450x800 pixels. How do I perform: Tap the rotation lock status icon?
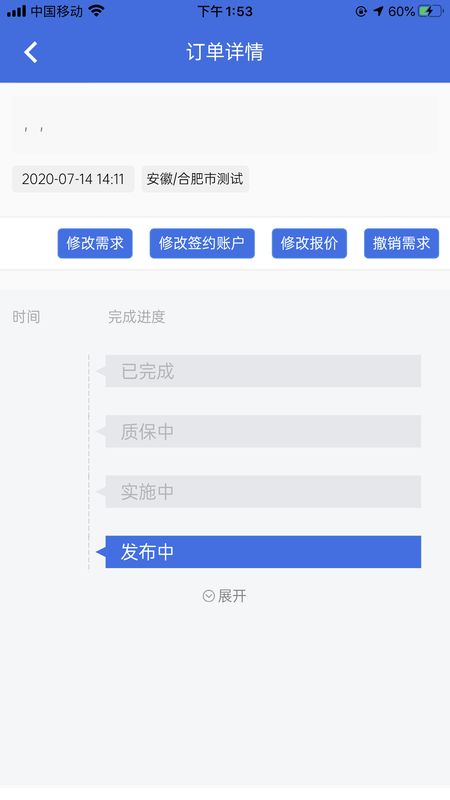coord(361,11)
